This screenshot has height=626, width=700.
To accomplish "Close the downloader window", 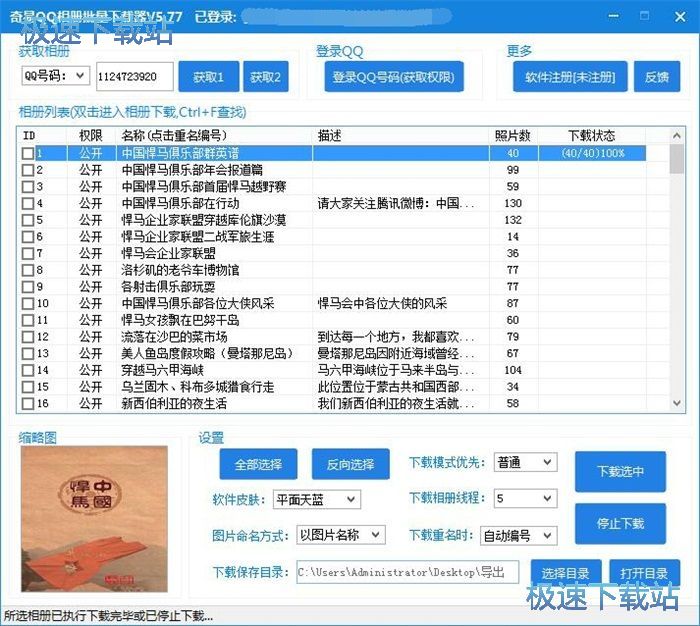I will 680,17.
